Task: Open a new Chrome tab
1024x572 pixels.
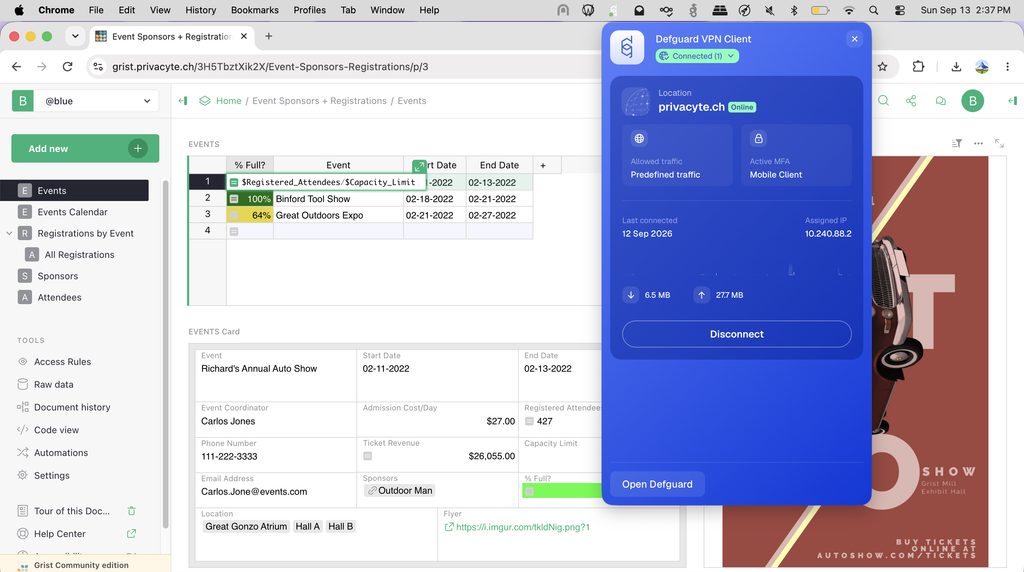Action: (268, 37)
